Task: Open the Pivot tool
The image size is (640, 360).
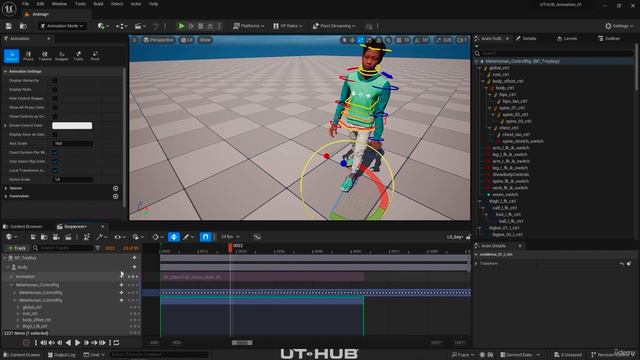Action: 95,56
